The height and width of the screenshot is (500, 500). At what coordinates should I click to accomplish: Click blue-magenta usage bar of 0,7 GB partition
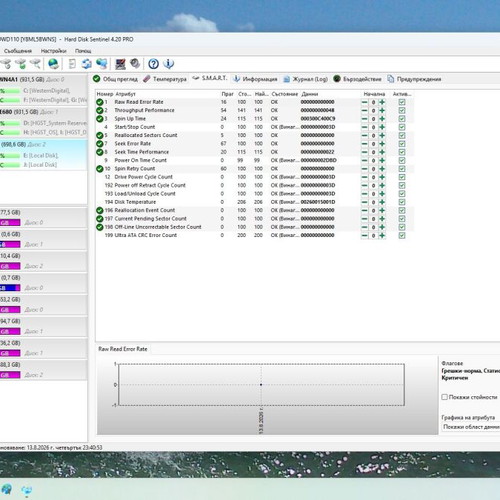click(10, 288)
